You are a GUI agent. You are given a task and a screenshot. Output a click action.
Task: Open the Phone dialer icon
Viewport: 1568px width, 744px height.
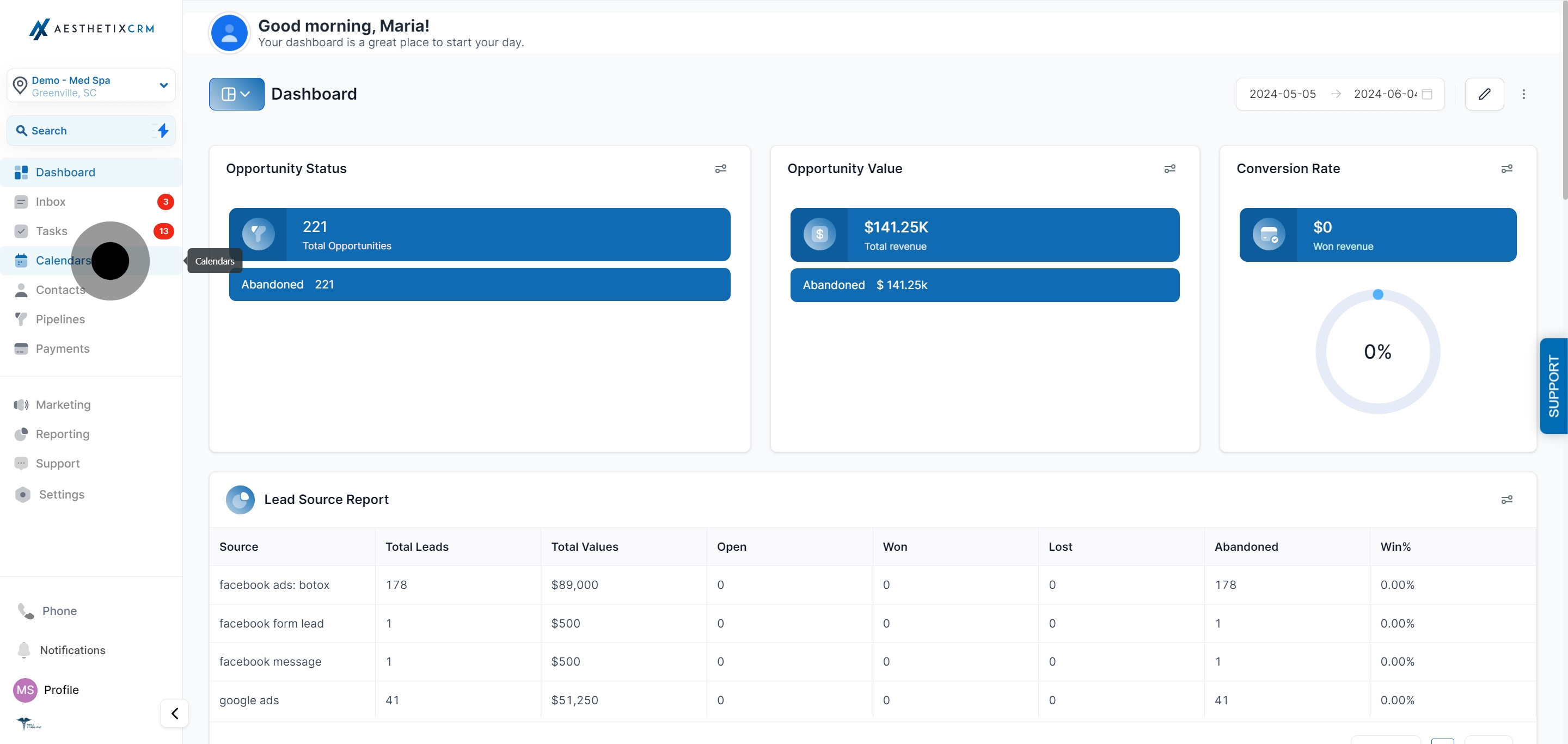[26, 611]
